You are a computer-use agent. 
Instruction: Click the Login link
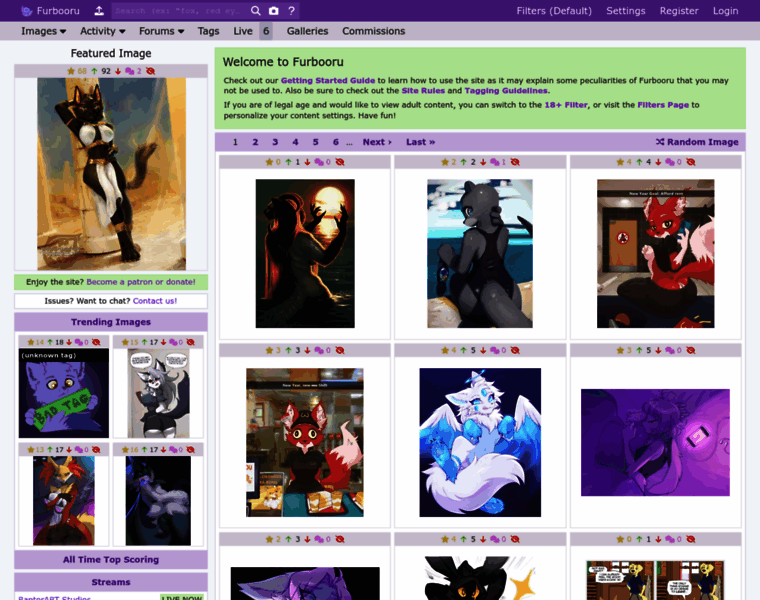[726, 11]
